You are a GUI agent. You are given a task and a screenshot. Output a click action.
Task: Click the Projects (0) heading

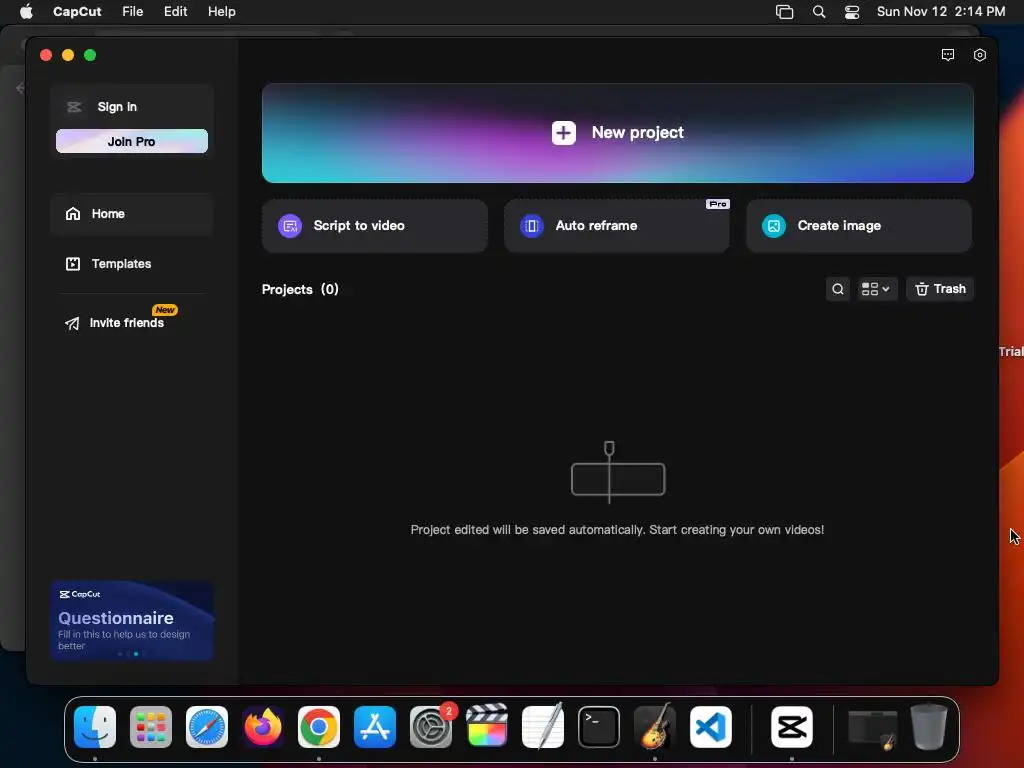(x=300, y=289)
